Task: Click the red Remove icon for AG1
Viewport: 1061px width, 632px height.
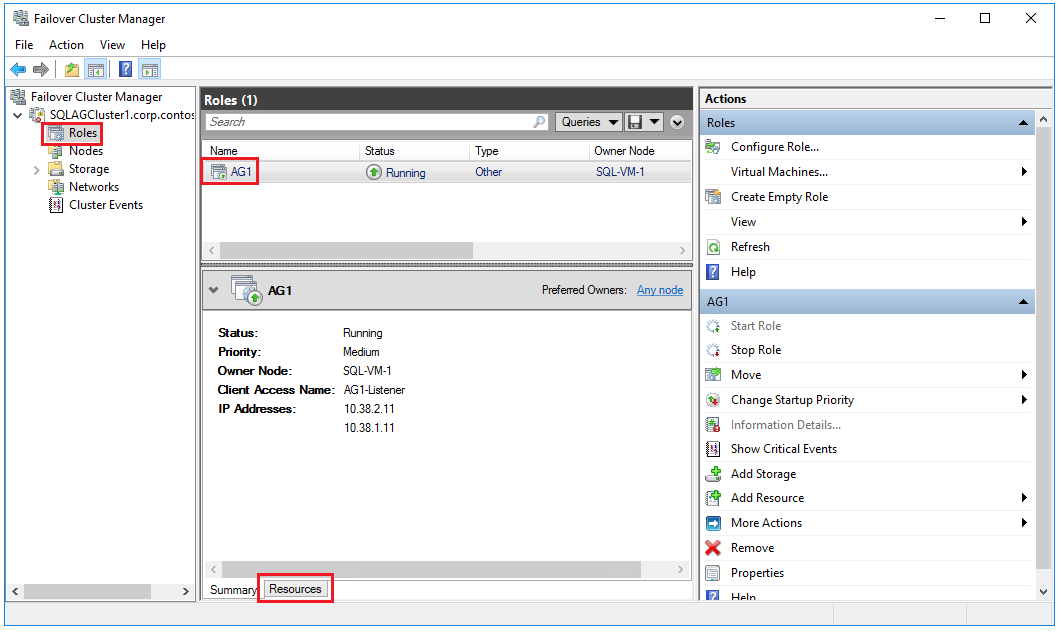Action: tap(714, 548)
